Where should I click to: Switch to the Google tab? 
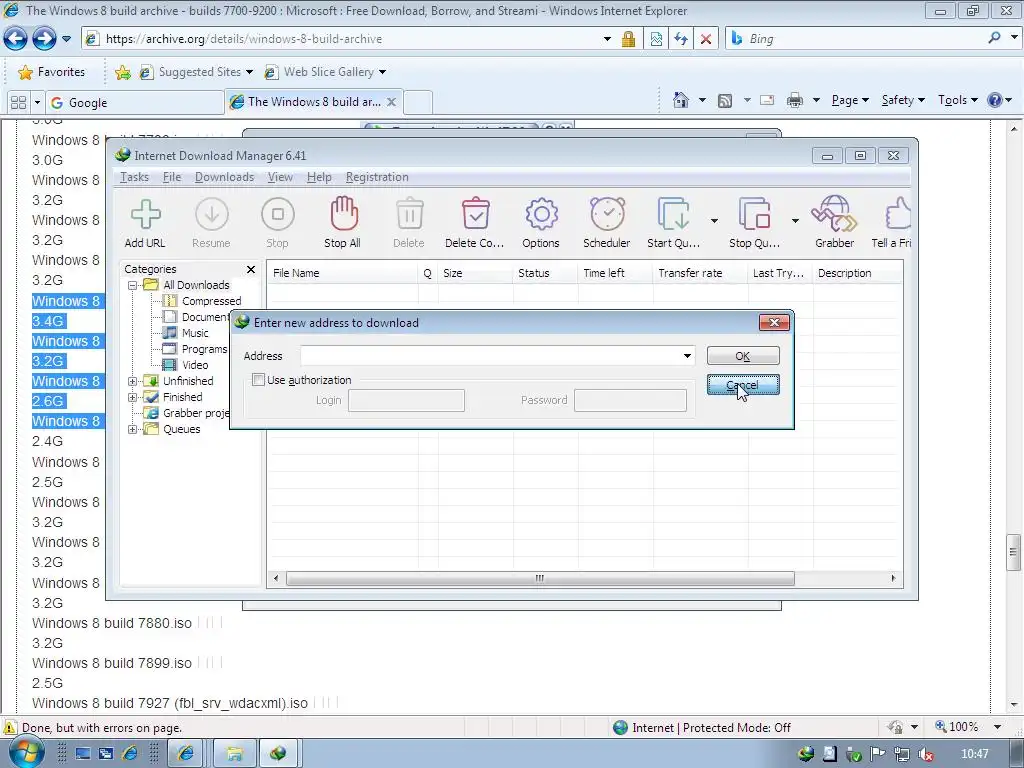[135, 103]
